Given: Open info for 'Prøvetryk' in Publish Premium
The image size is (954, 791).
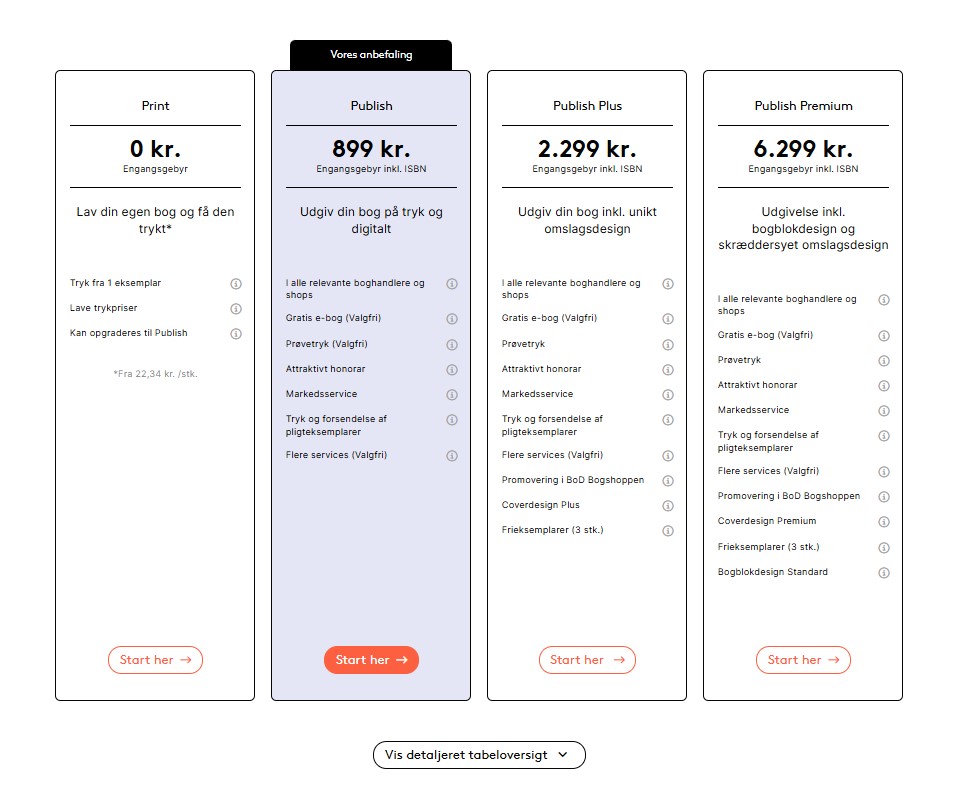Looking at the screenshot, I should click(884, 361).
